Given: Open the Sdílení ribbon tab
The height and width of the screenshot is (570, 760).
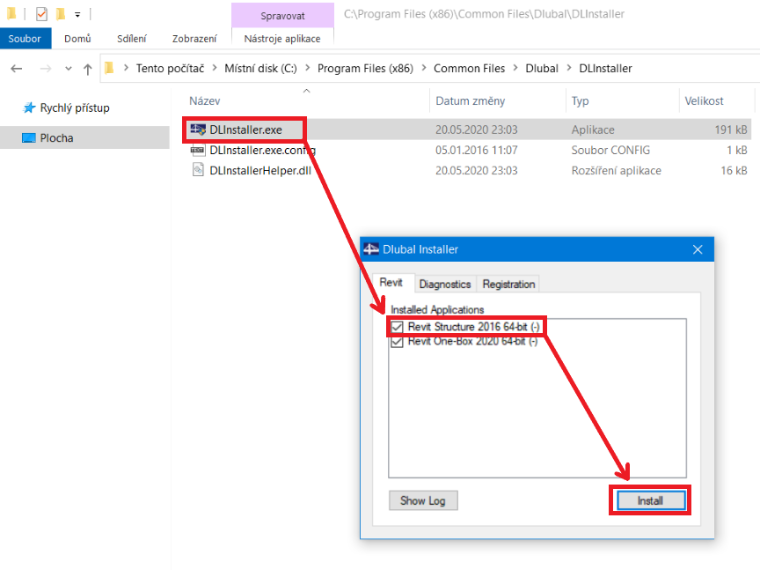Looking at the screenshot, I should 131,39.
